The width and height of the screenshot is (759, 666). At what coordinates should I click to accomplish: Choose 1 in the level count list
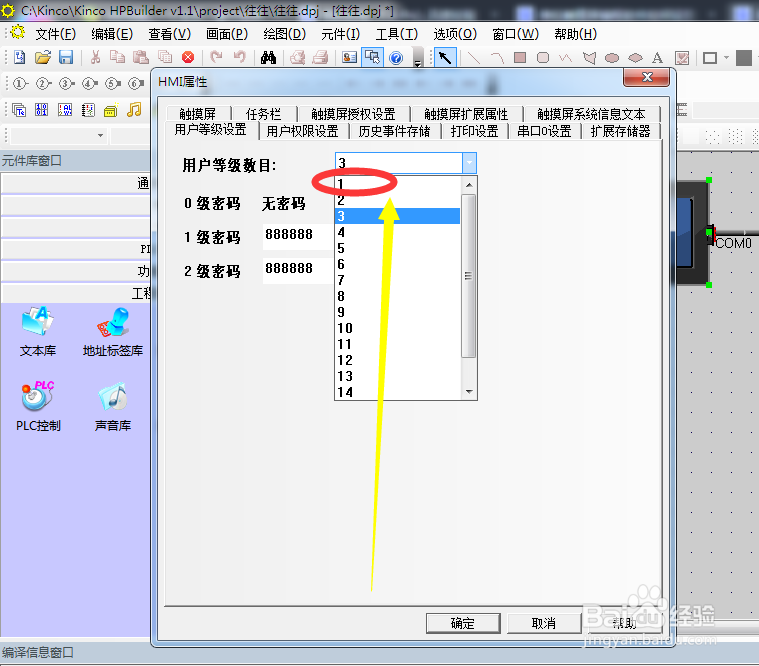397,184
